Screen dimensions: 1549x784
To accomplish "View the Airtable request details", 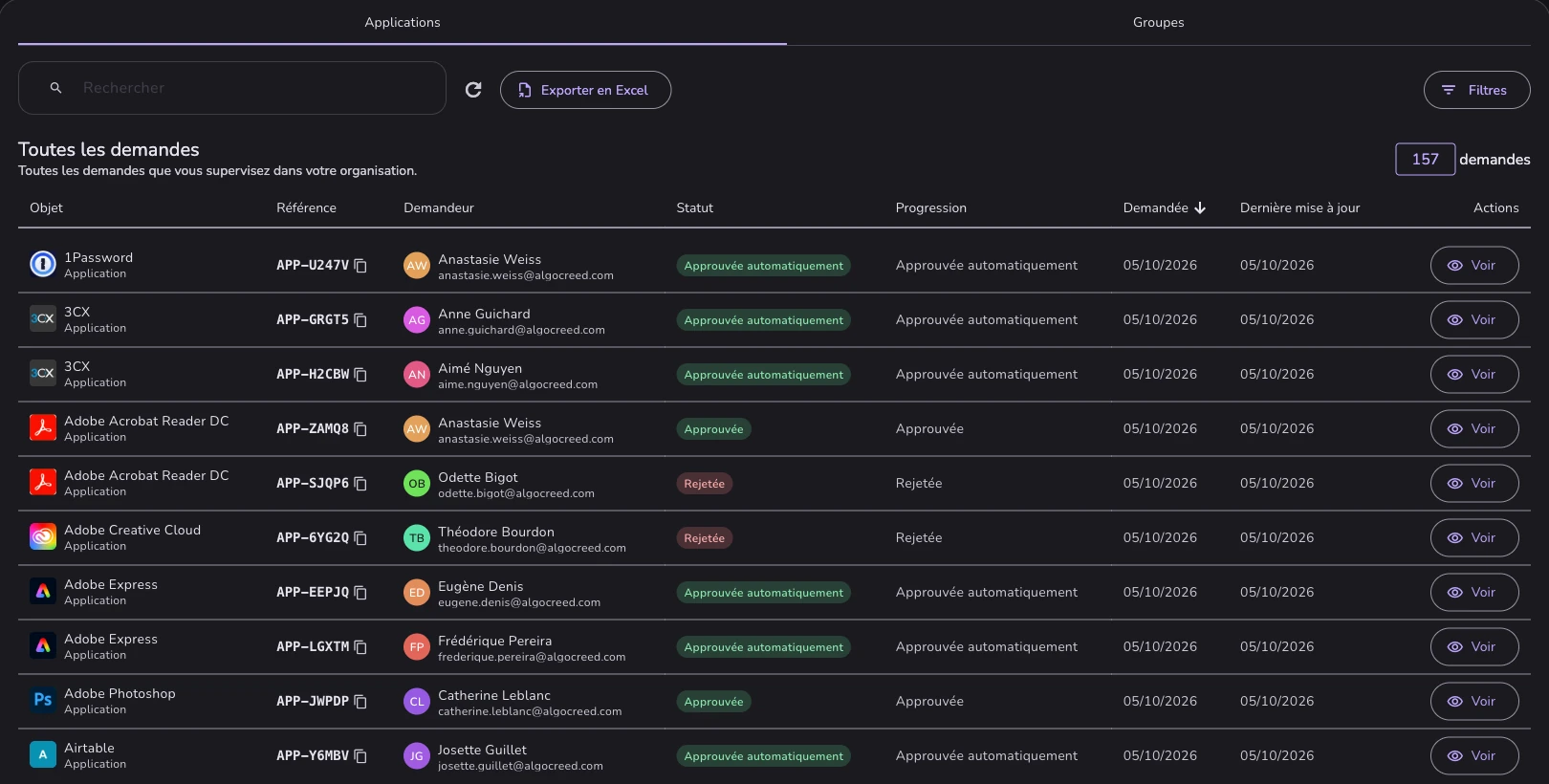I will click(x=1474, y=756).
